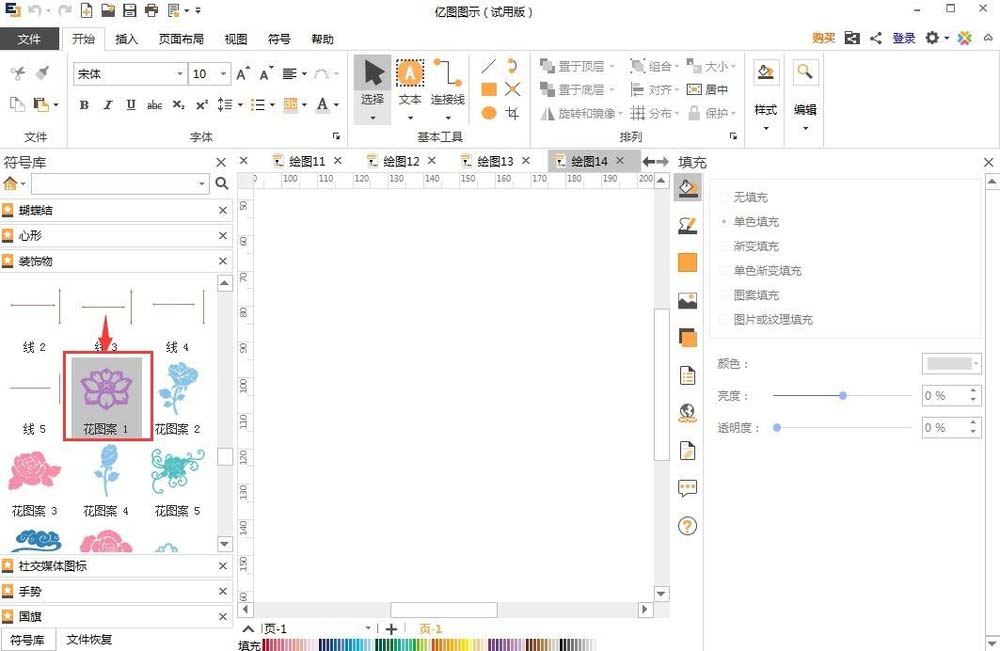Click the Help question mark icon
This screenshot has width=1000, height=651.
[x=687, y=525]
